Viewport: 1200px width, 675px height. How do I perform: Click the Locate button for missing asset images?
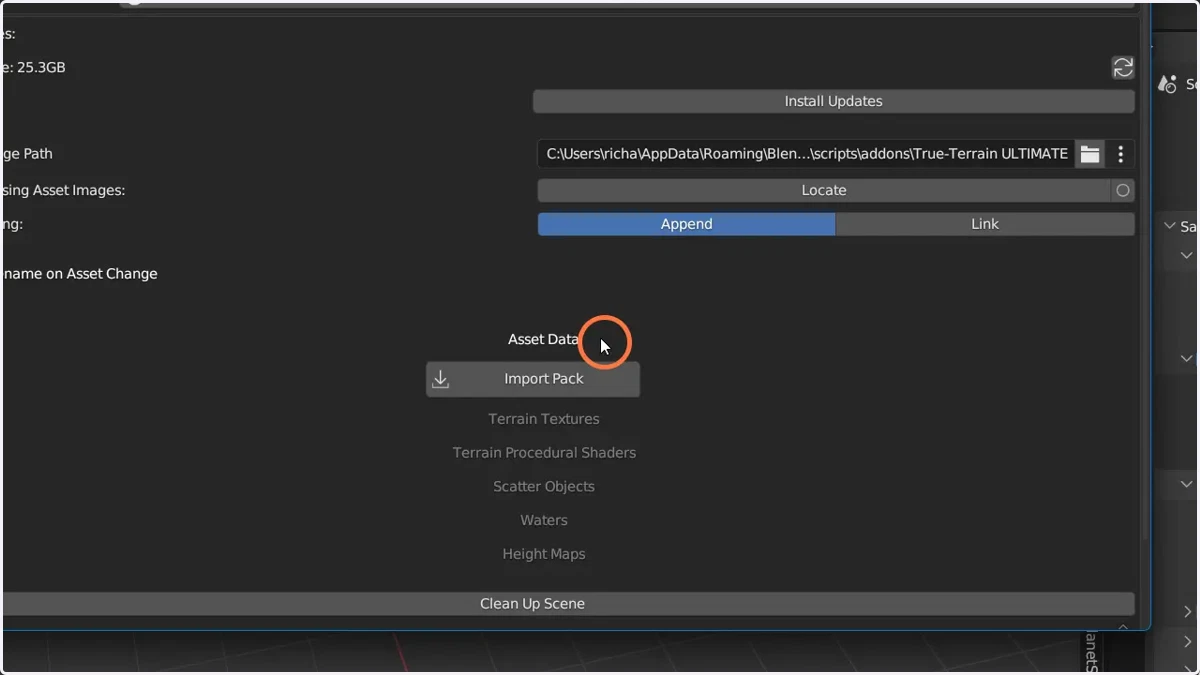(824, 190)
